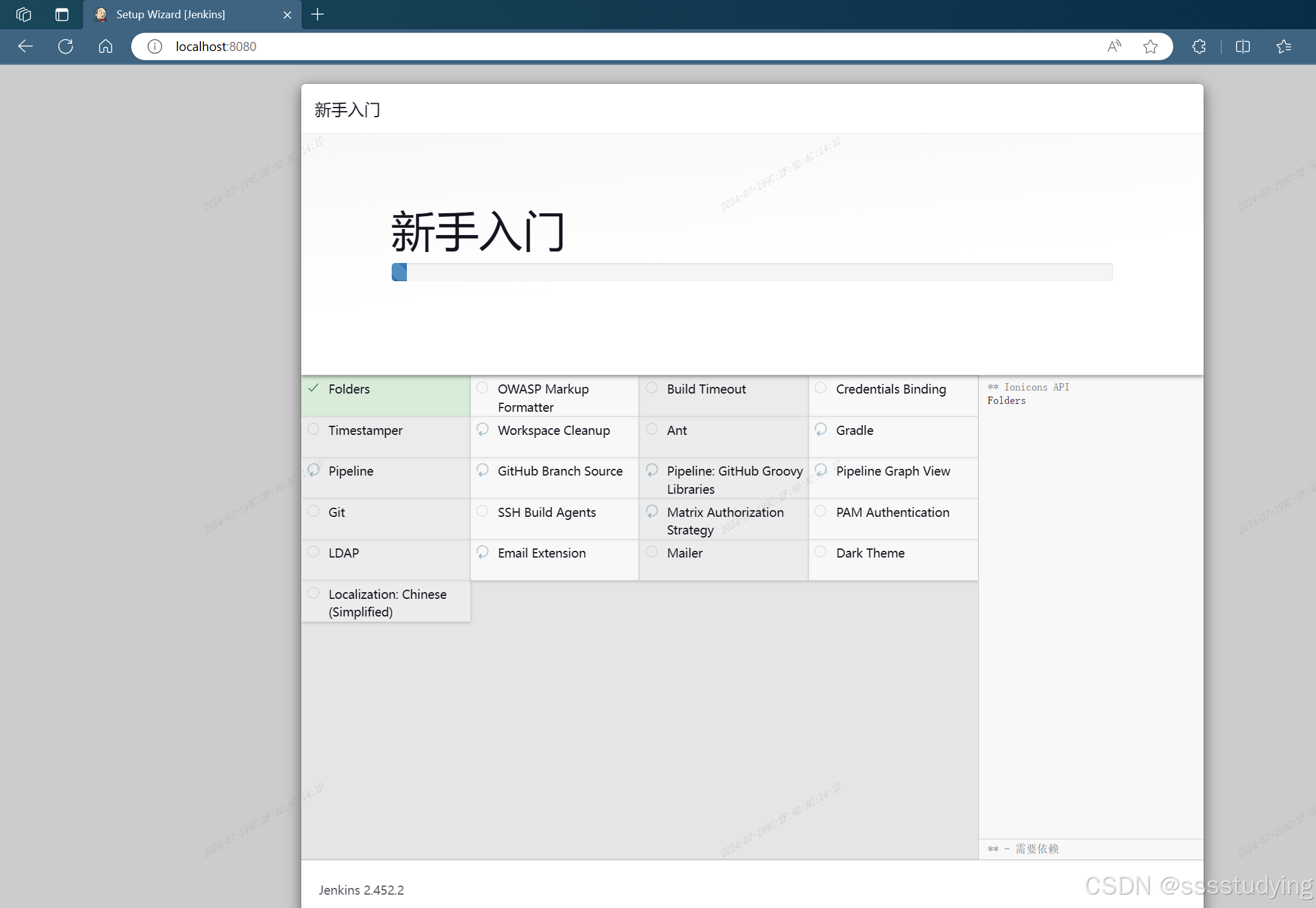Open tab actions menu icon
Screen dimensions: 1316x908
(x=62, y=15)
